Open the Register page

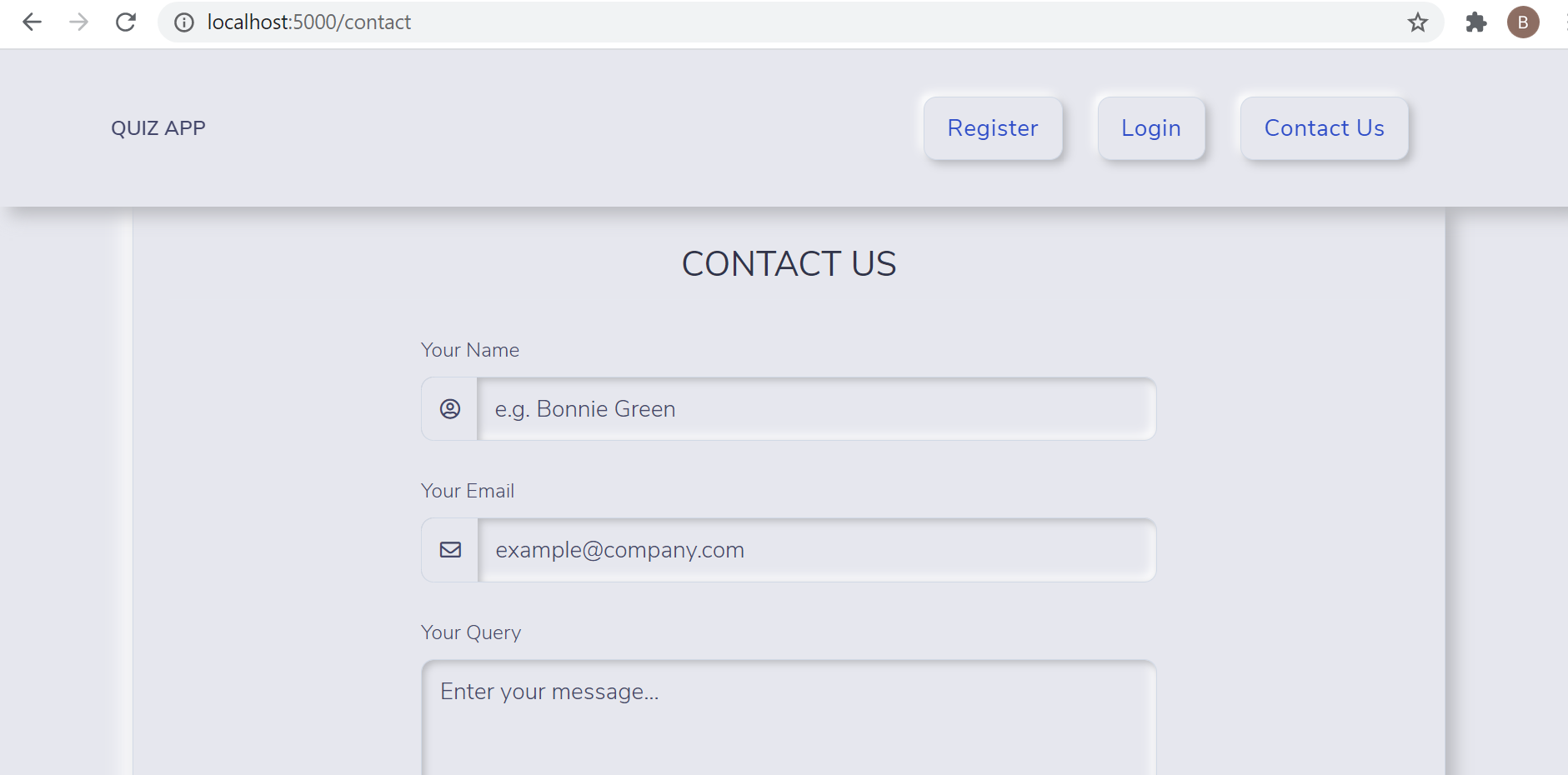click(993, 128)
